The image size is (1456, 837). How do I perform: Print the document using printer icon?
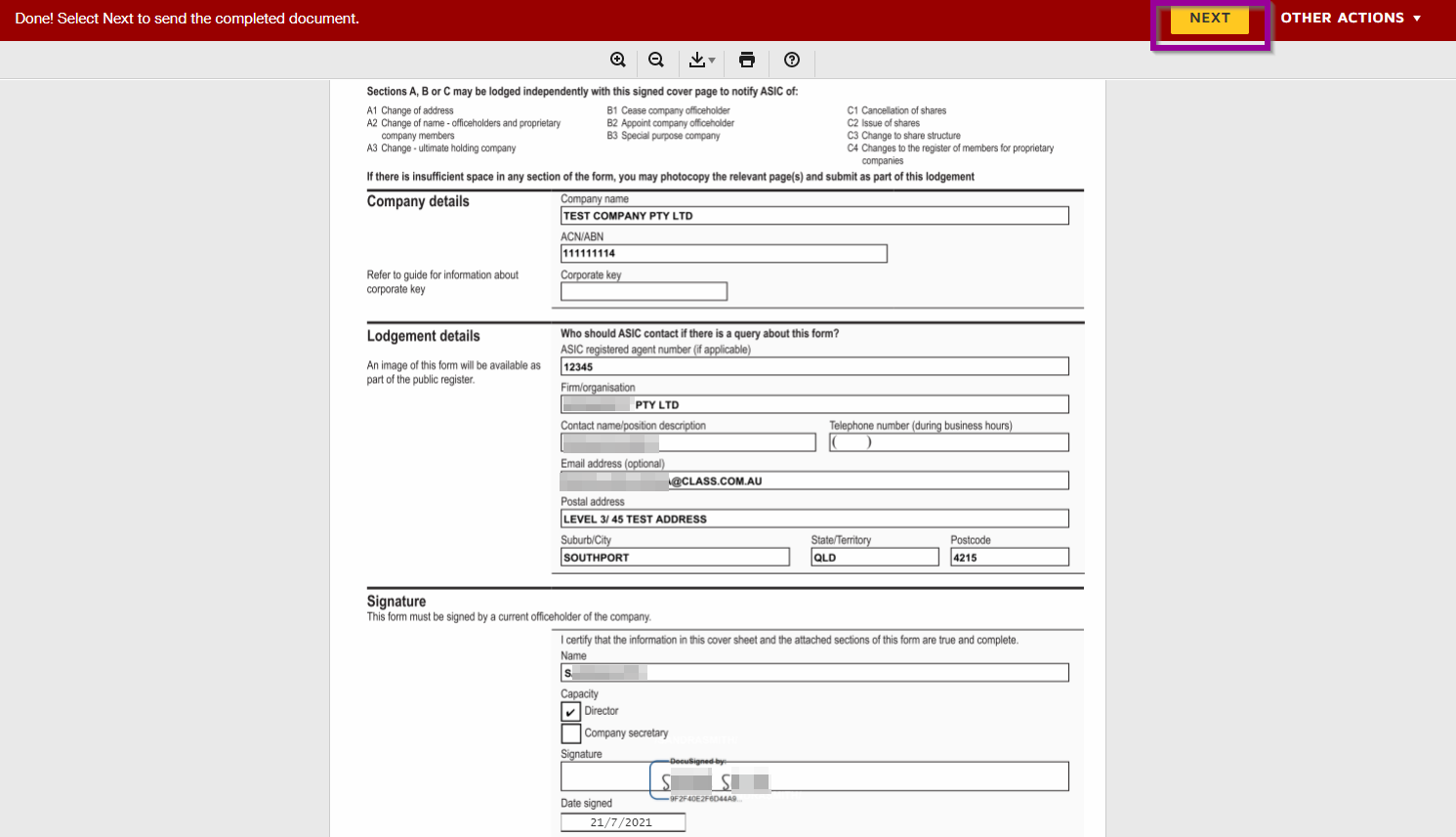pyautogui.click(x=747, y=61)
